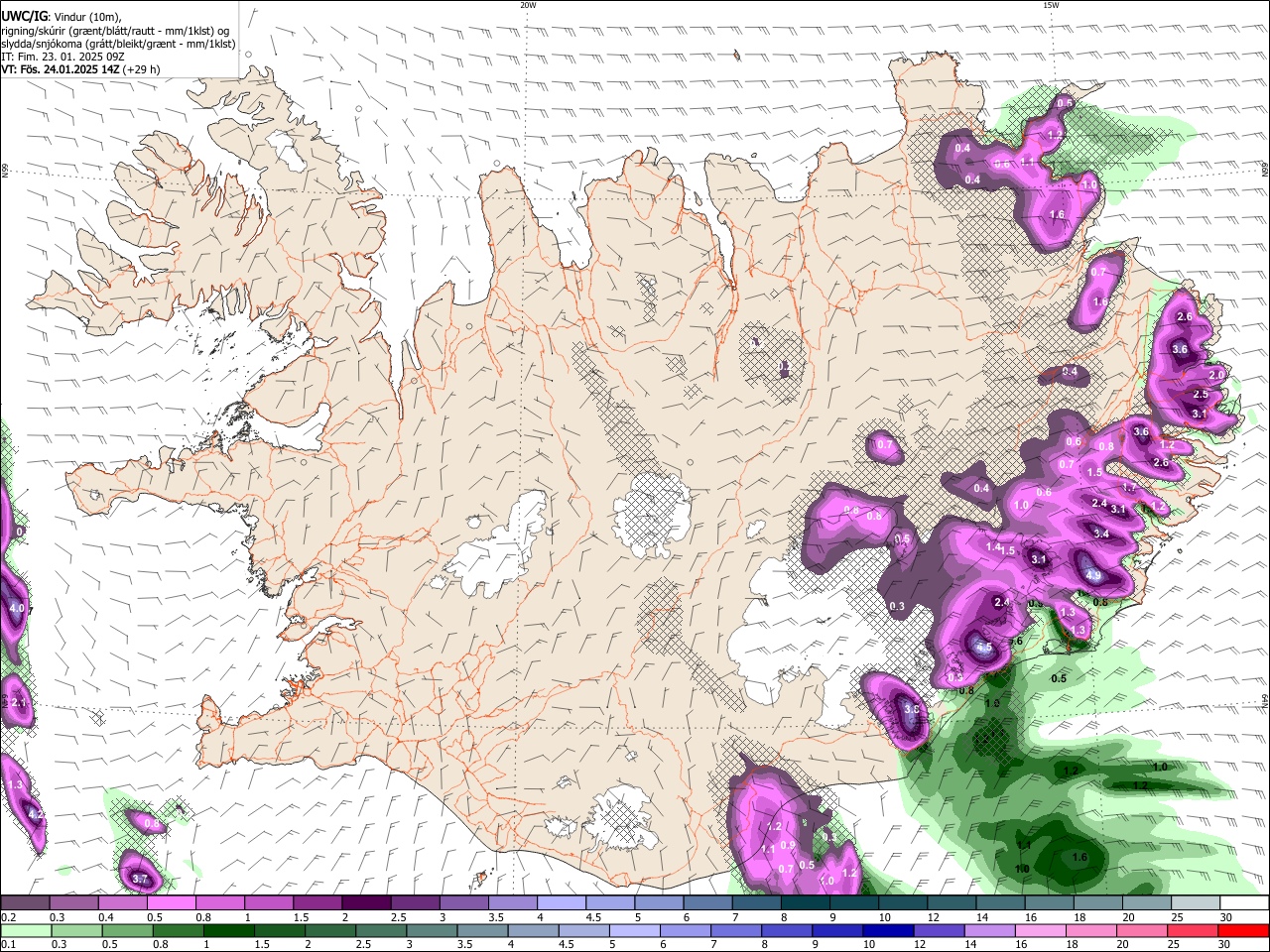Click the '0.2' tick label of snow legend
Image resolution: width=1270 pixels, height=952 pixels.
click(x=8, y=917)
